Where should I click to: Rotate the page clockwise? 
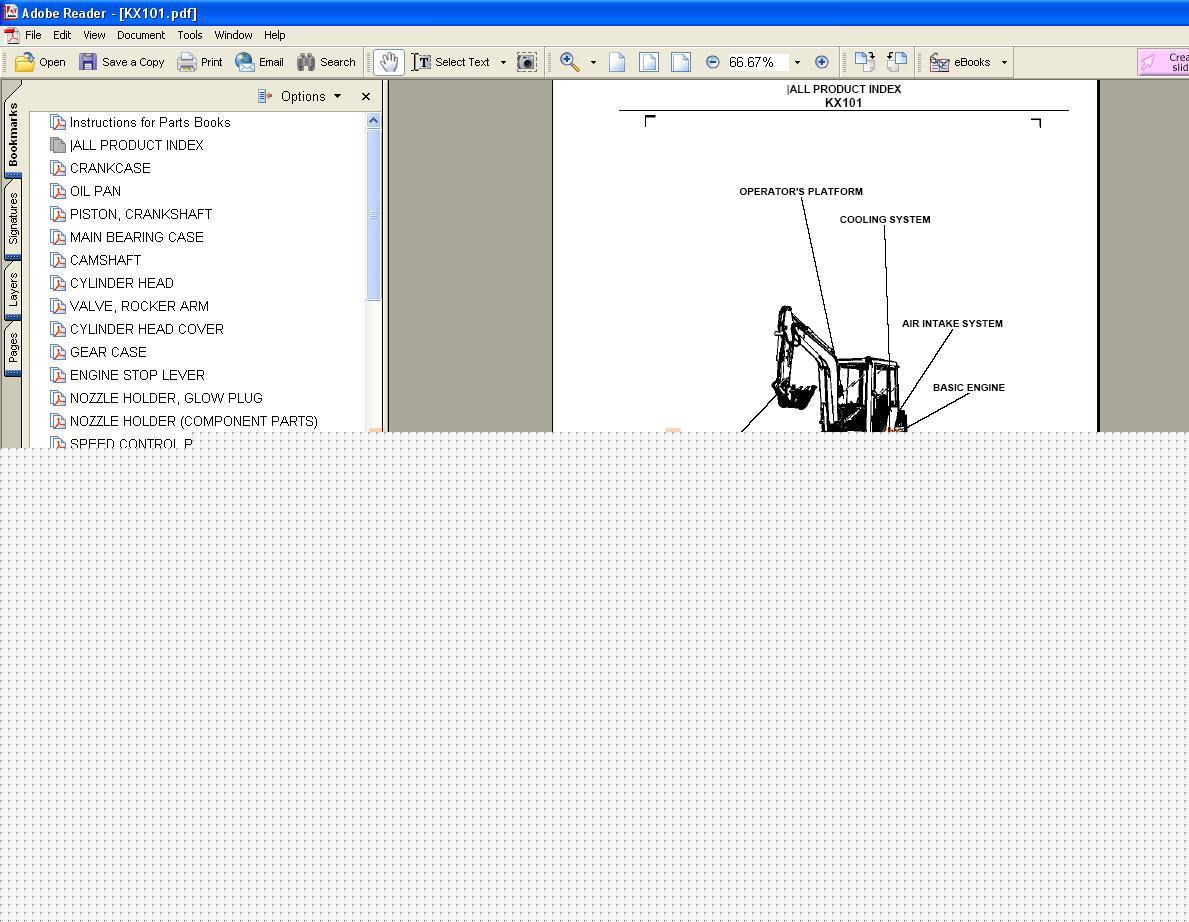[864, 62]
